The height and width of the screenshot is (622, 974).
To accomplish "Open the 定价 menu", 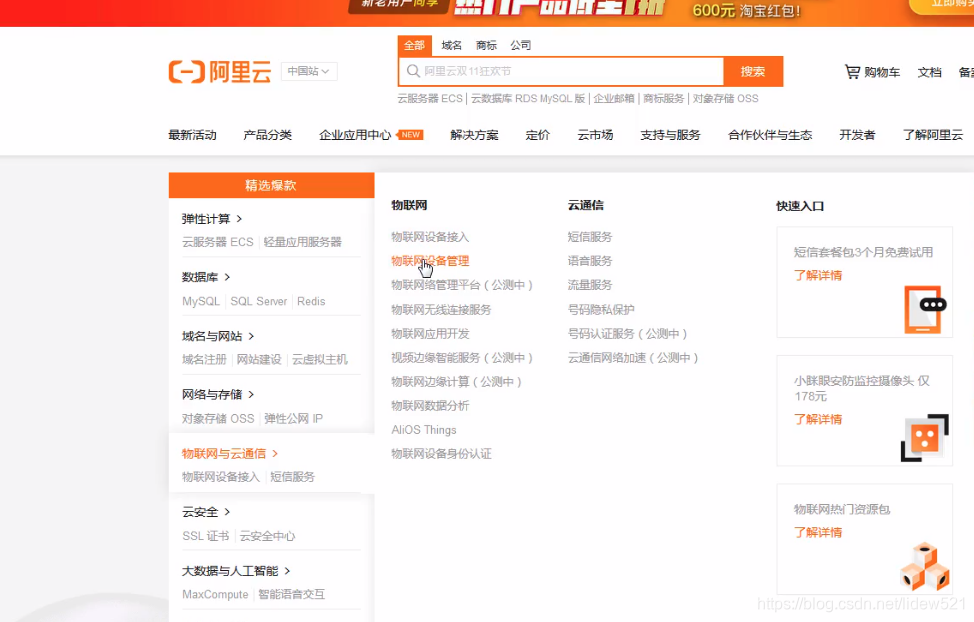I will 538,135.
